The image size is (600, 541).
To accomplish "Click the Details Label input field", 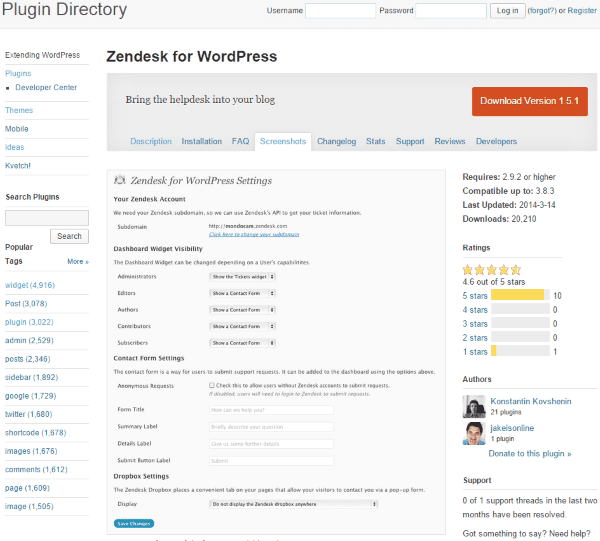I will pos(271,444).
